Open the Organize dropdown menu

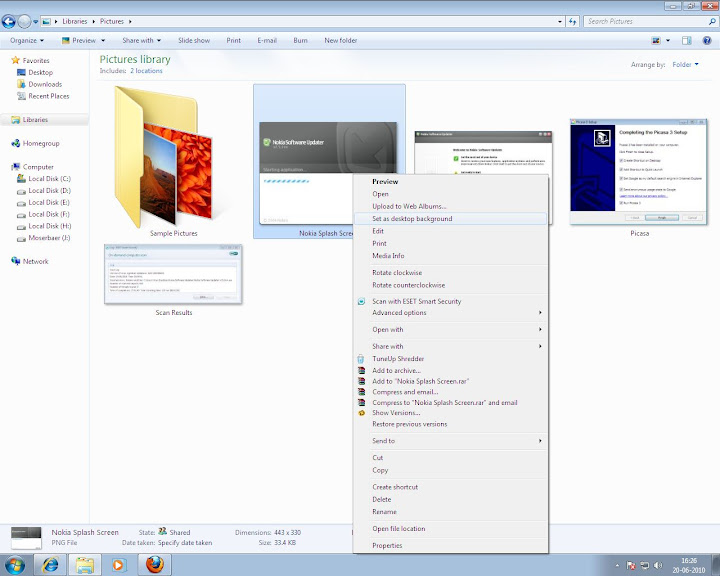click(27, 41)
